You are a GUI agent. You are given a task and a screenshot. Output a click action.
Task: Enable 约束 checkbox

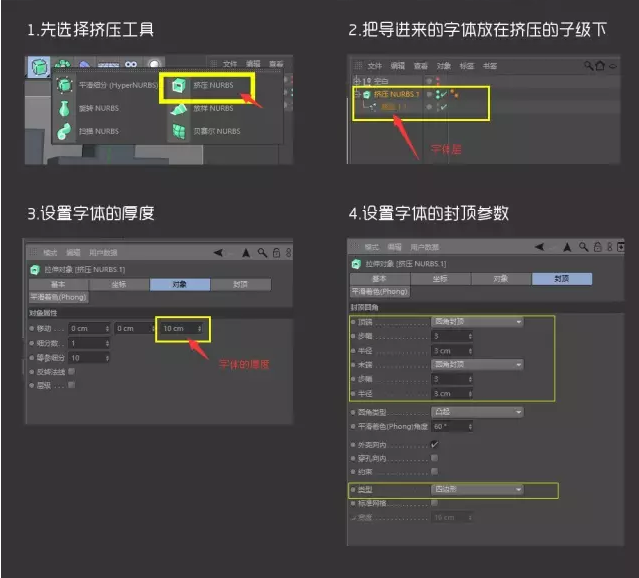pos(434,471)
